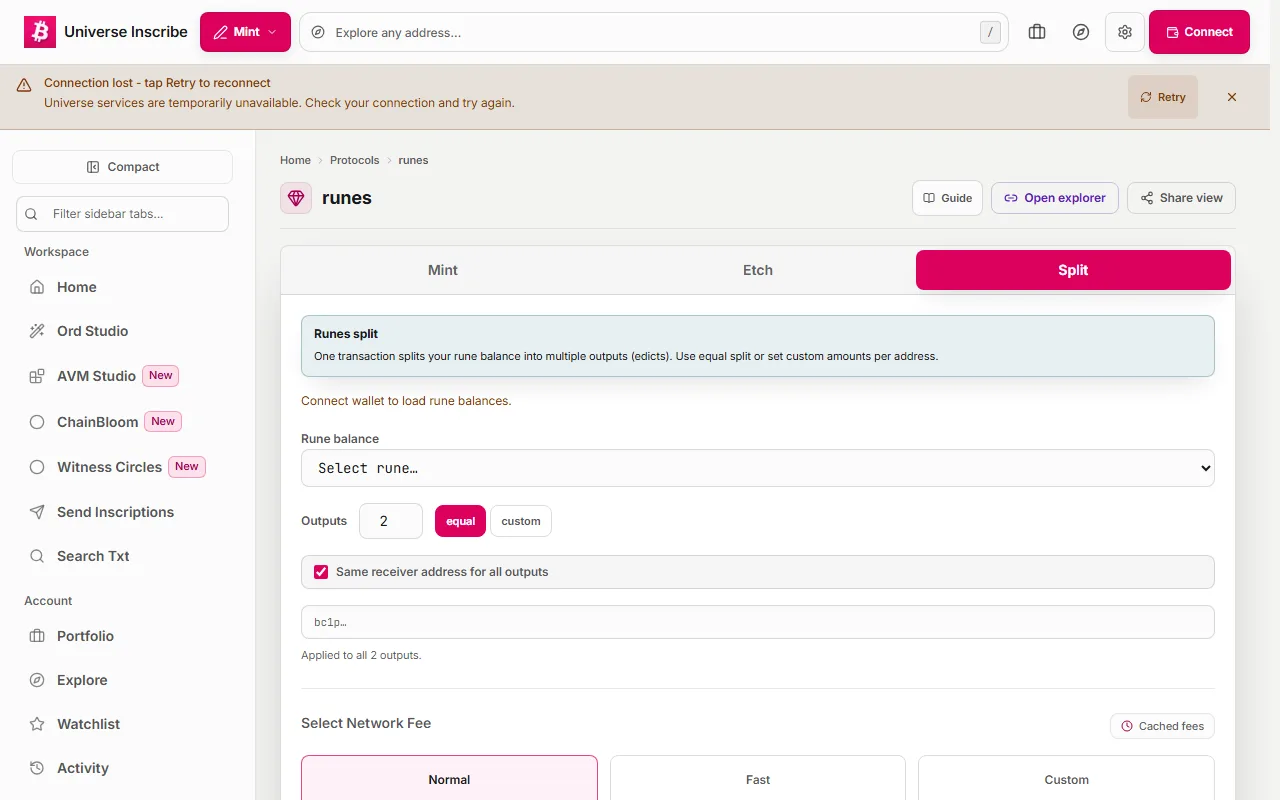
Task: Click the runes gem icon beside title
Action: coord(296,198)
